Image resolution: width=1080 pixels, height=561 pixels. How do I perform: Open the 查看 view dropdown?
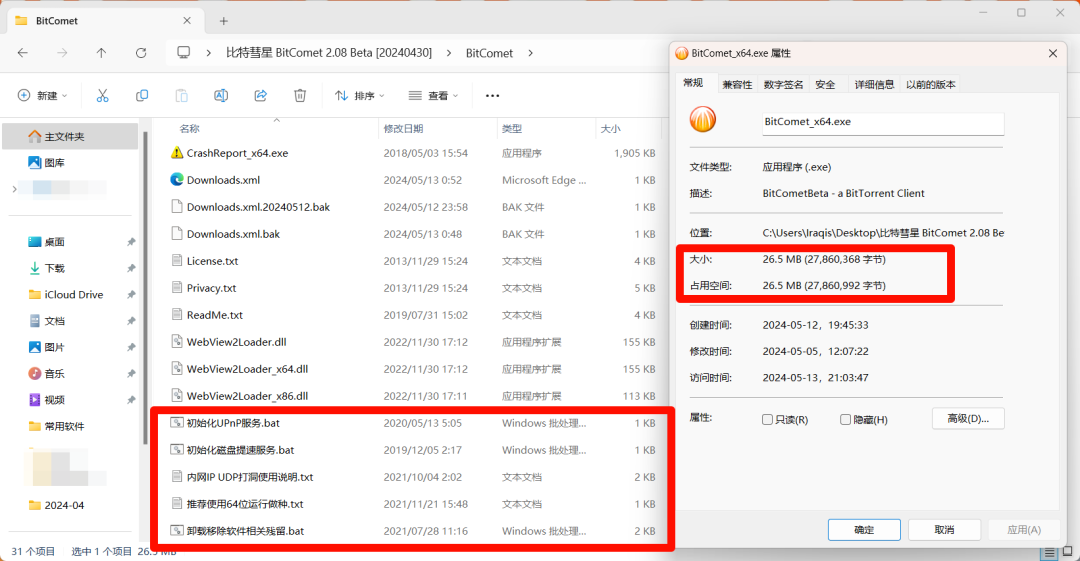[433, 96]
